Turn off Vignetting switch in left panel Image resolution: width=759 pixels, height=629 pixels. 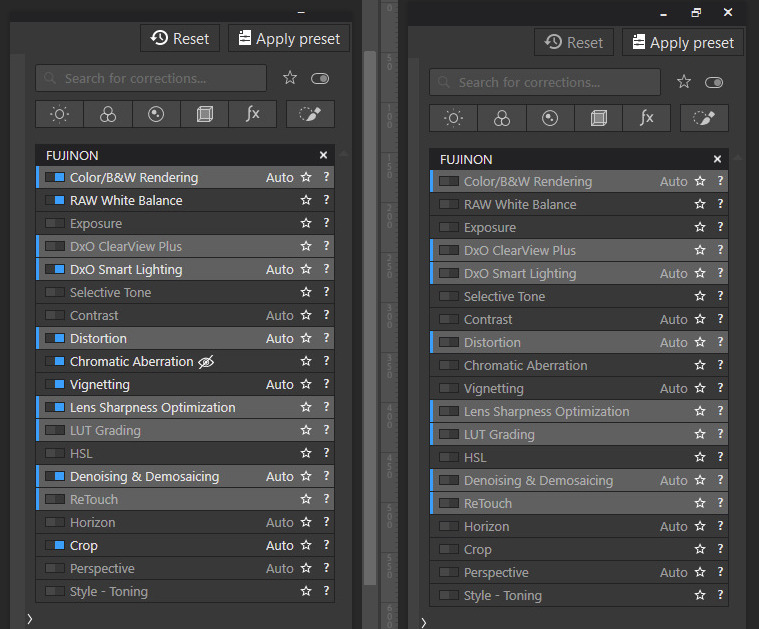[x=55, y=385]
